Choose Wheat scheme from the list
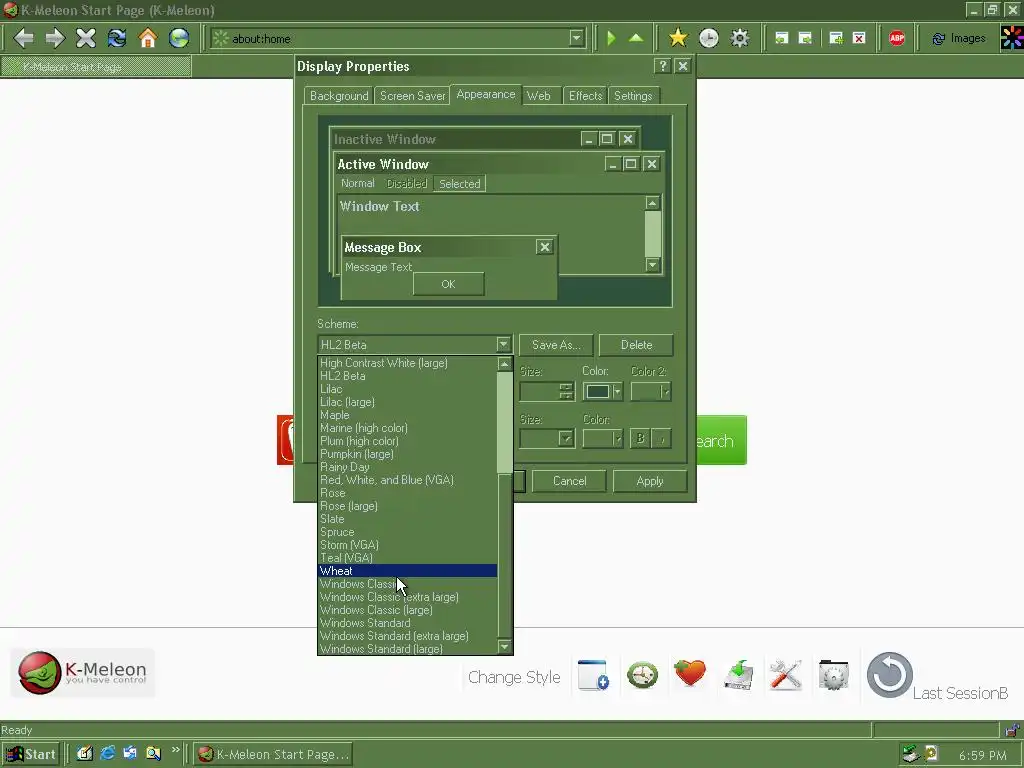The image size is (1024, 768). 408,571
